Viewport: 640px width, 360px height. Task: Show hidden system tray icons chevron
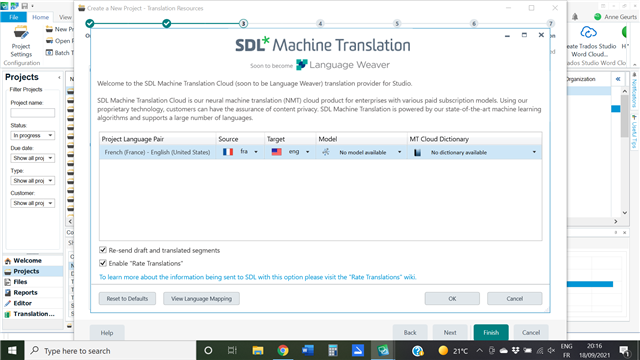tap(480, 351)
